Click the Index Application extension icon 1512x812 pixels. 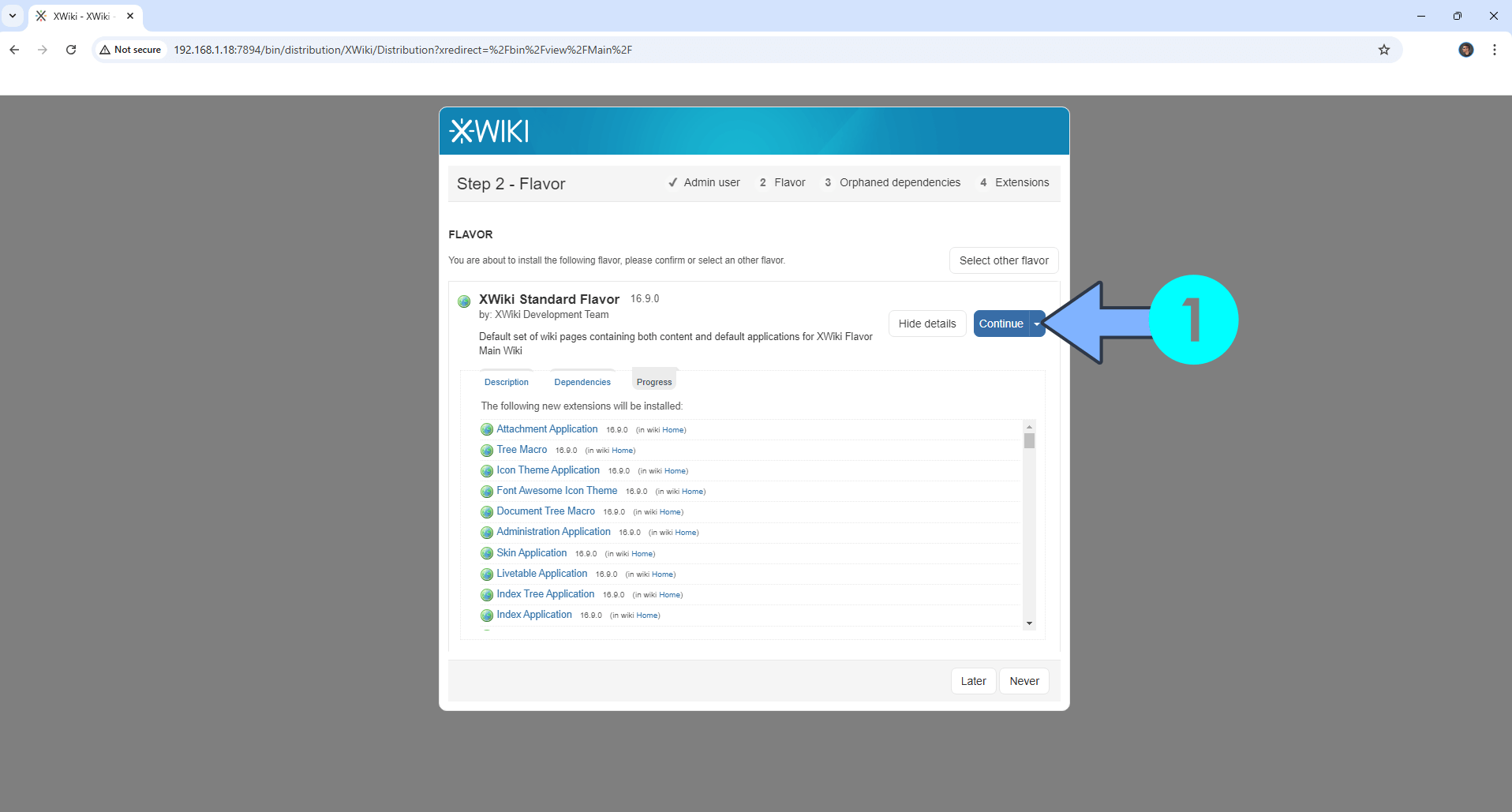[487, 616]
